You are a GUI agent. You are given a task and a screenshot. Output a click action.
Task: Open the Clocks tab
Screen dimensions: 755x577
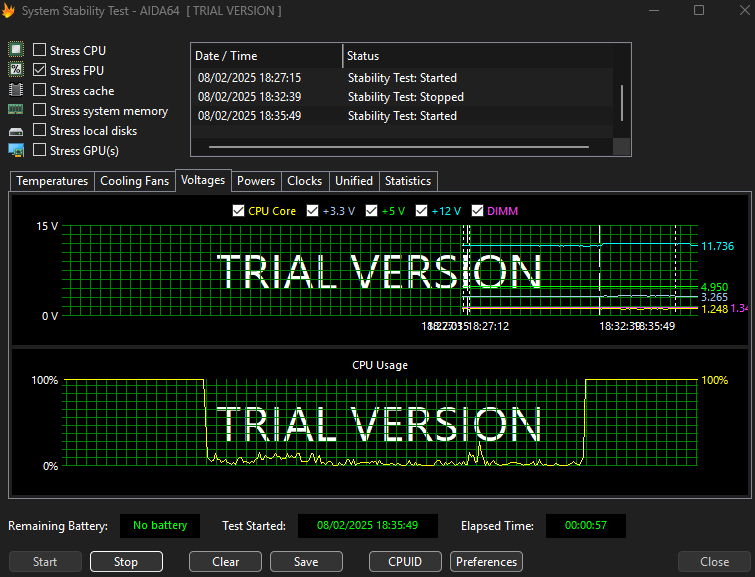(x=305, y=181)
